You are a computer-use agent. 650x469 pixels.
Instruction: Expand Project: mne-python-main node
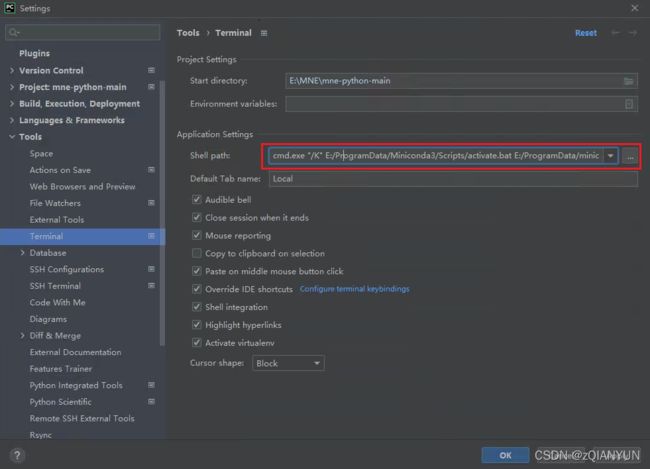(x=12, y=87)
